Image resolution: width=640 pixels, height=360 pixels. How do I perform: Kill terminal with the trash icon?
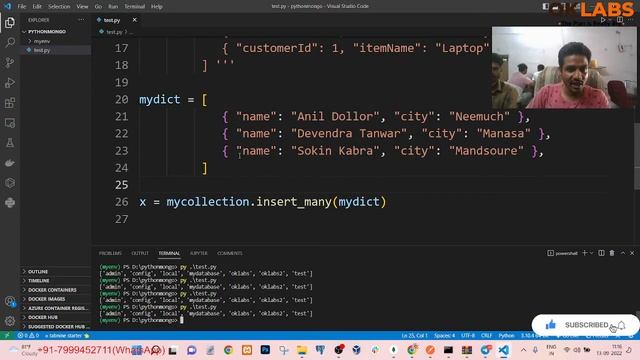tap(612, 253)
